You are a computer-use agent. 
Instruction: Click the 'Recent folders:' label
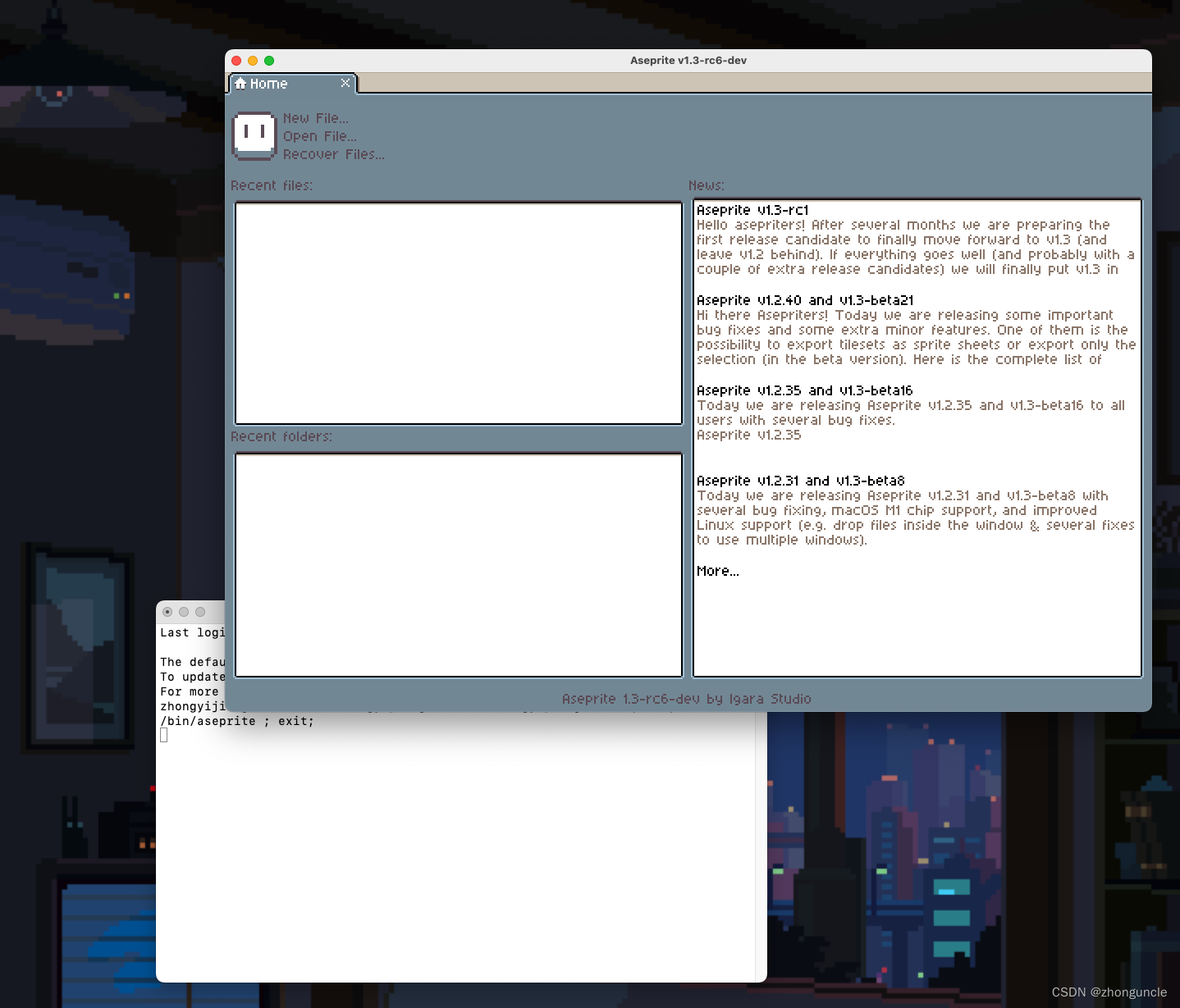click(x=281, y=436)
